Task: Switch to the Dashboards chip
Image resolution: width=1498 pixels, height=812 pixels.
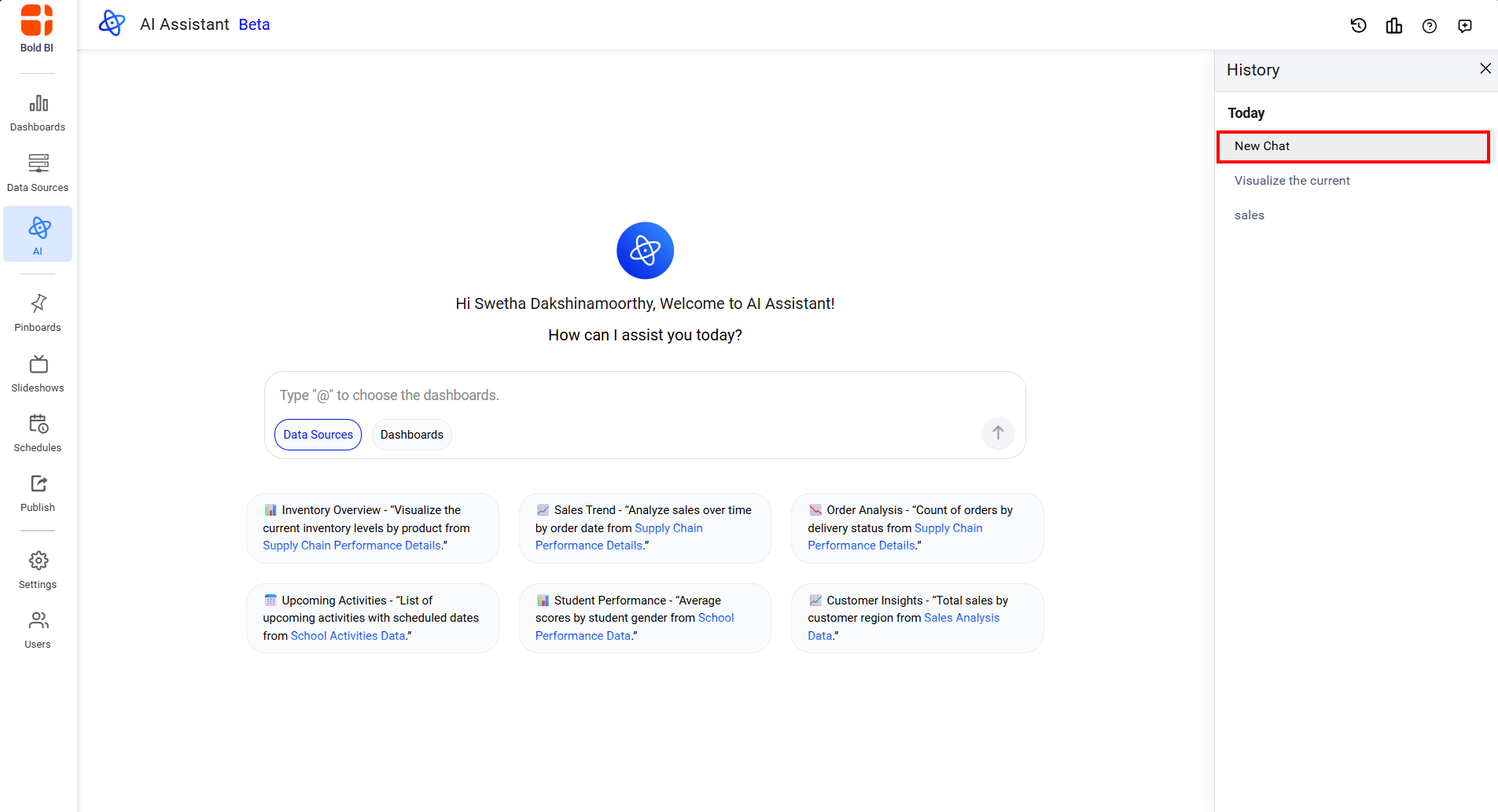Action: (411, 435)
